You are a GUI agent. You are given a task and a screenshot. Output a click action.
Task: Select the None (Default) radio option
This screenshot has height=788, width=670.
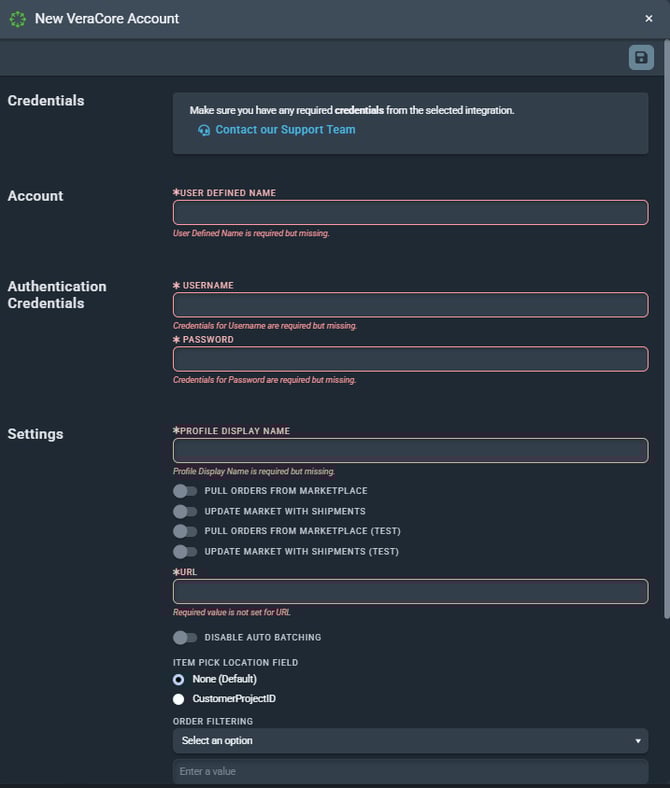point(179,679)
